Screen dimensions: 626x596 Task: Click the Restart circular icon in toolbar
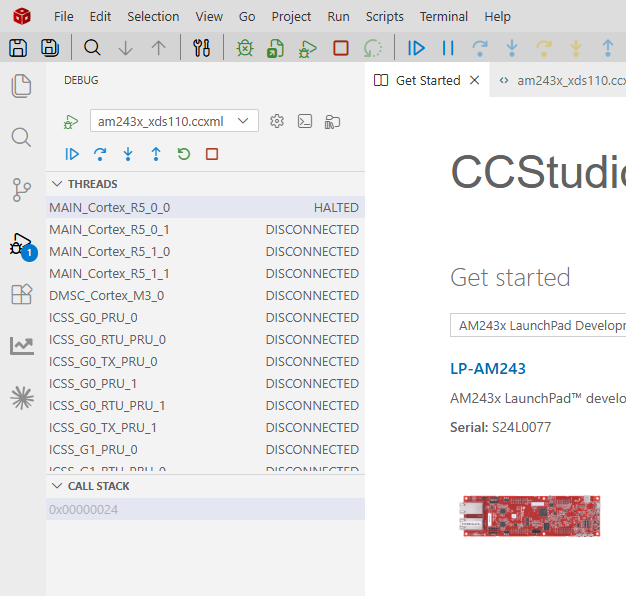click(372, 48)
